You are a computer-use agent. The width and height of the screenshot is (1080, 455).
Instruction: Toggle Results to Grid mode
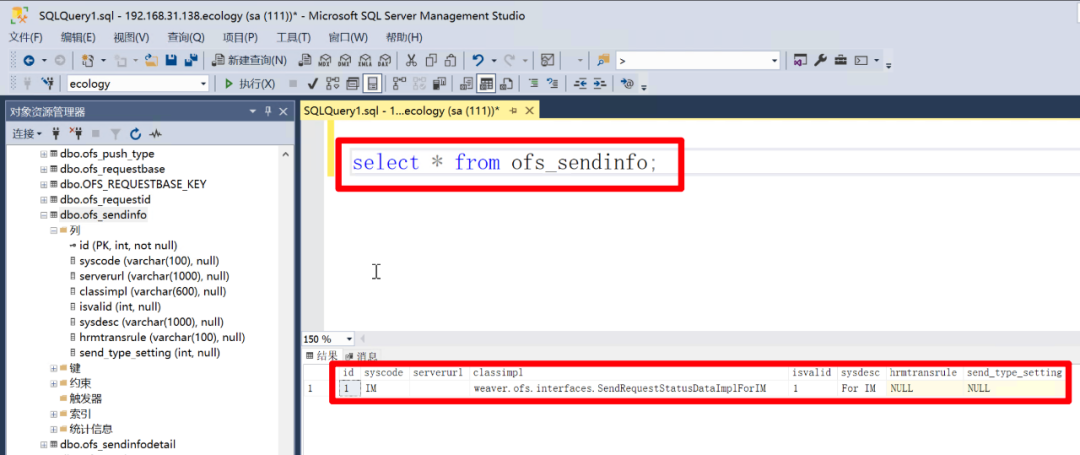tap(487, 83)
